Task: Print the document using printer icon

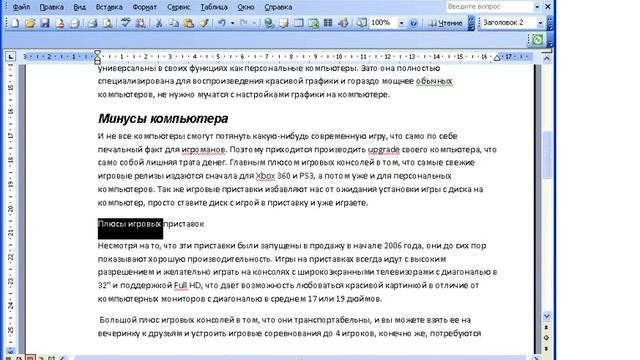Action: point(93,23)
